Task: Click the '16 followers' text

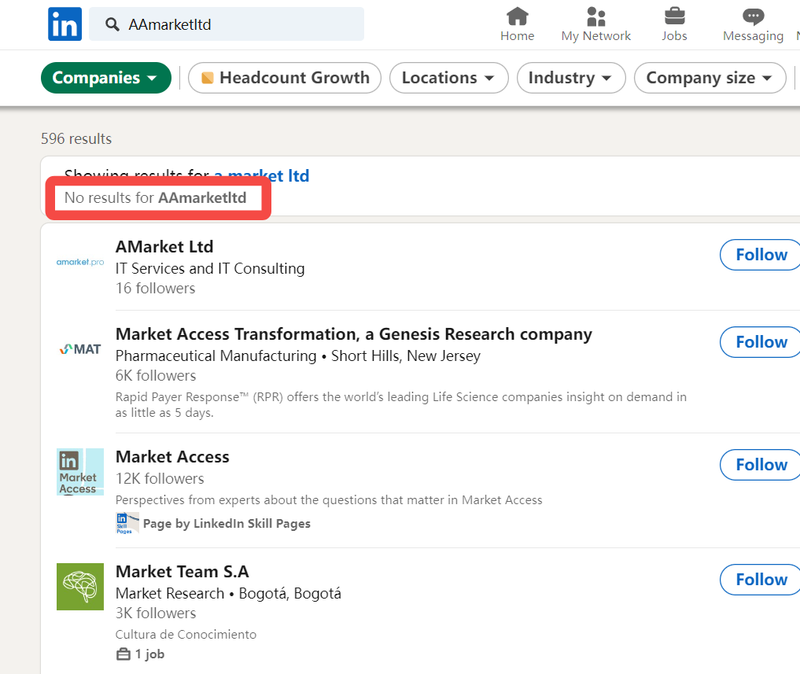Action: click(155, 288)
